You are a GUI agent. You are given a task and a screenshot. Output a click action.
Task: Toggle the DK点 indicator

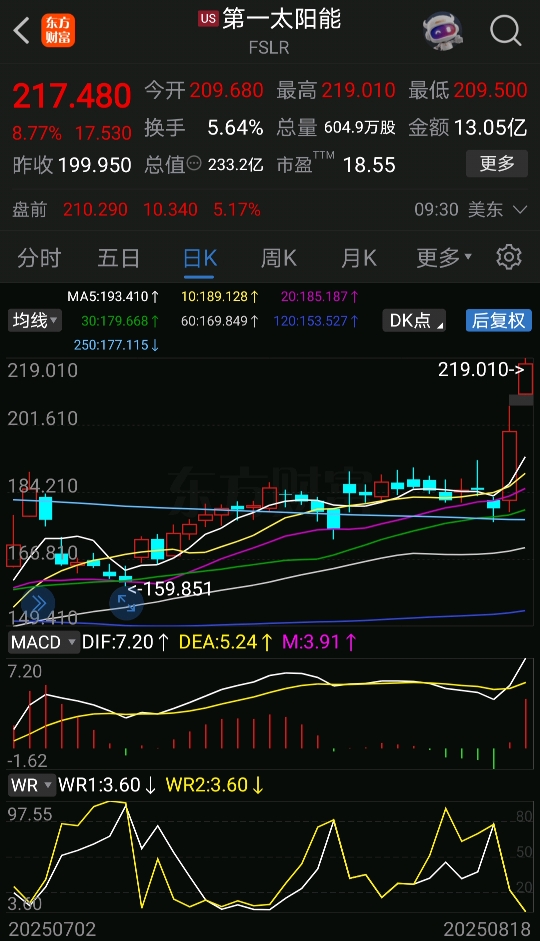[414, 320]
